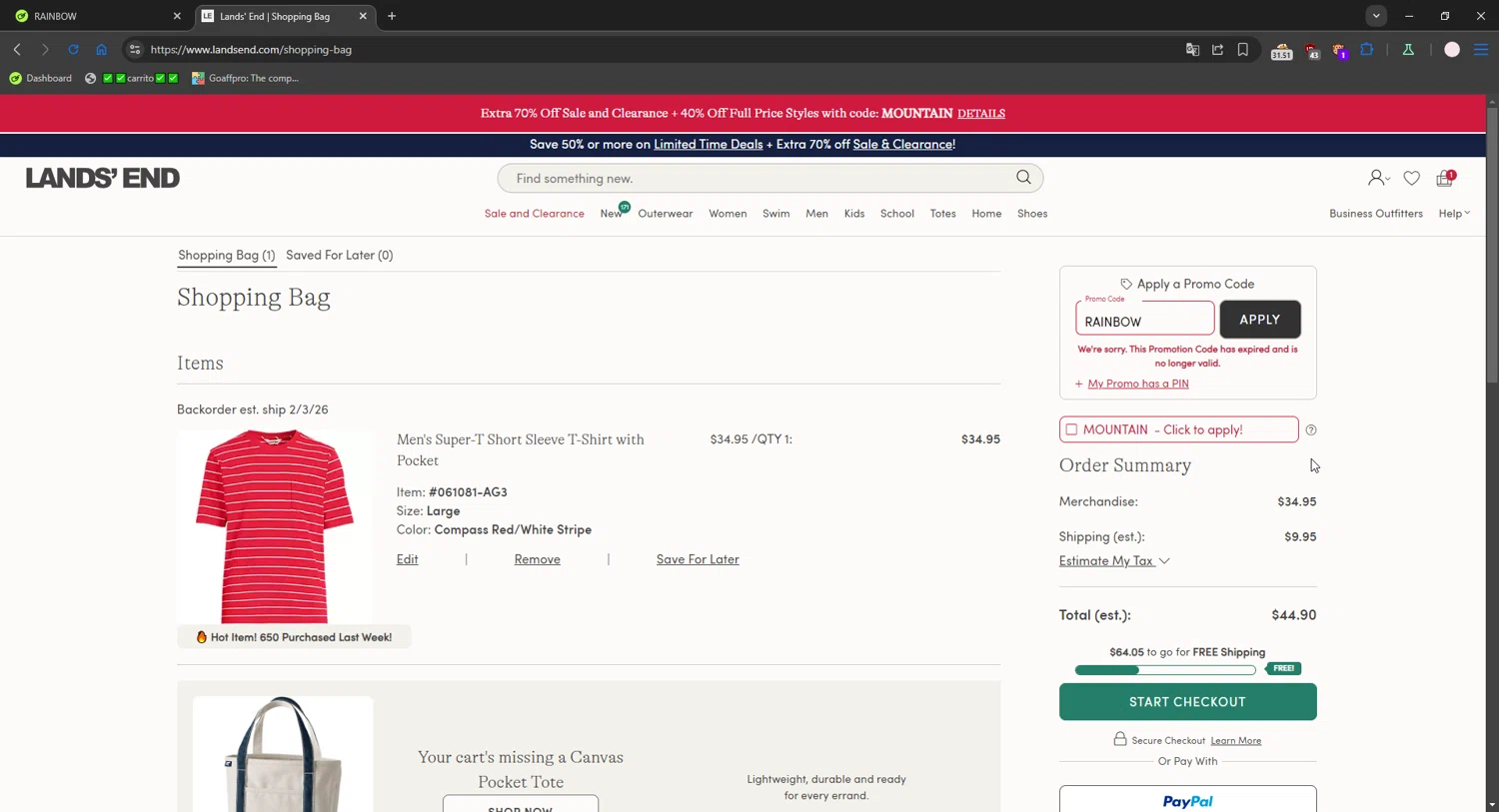The image size is (1499, 812).
Task: Select the Shopping Bag (1) tab
Action: (x=227, y=255)
